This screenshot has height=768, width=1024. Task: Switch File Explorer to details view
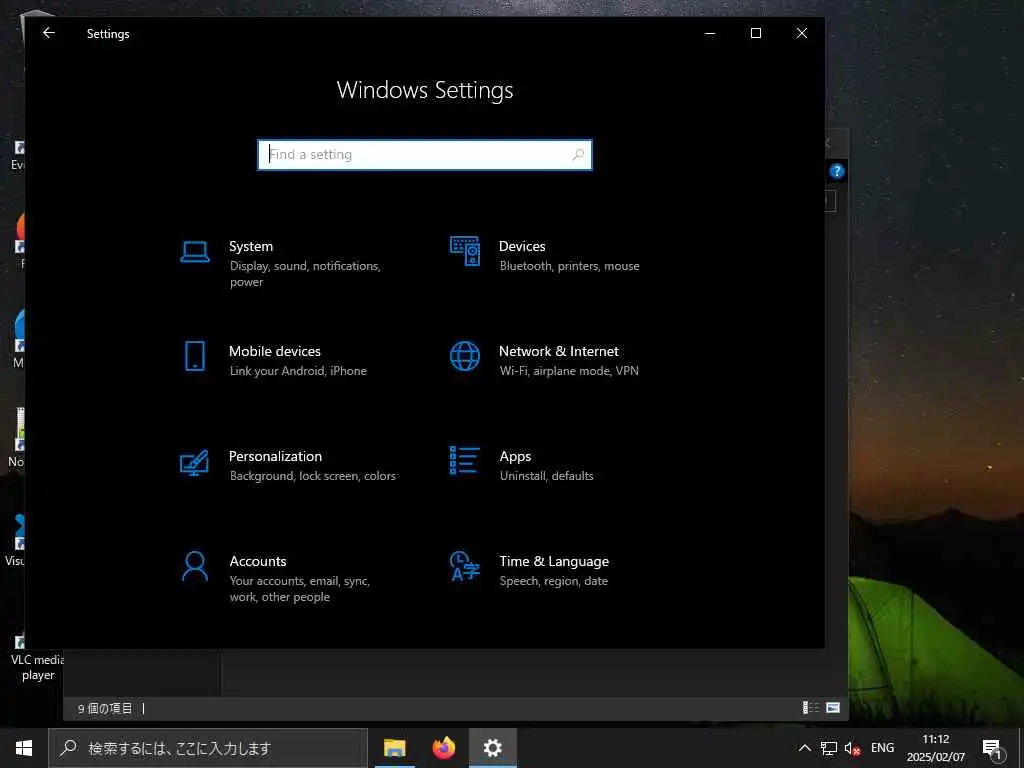810,708
